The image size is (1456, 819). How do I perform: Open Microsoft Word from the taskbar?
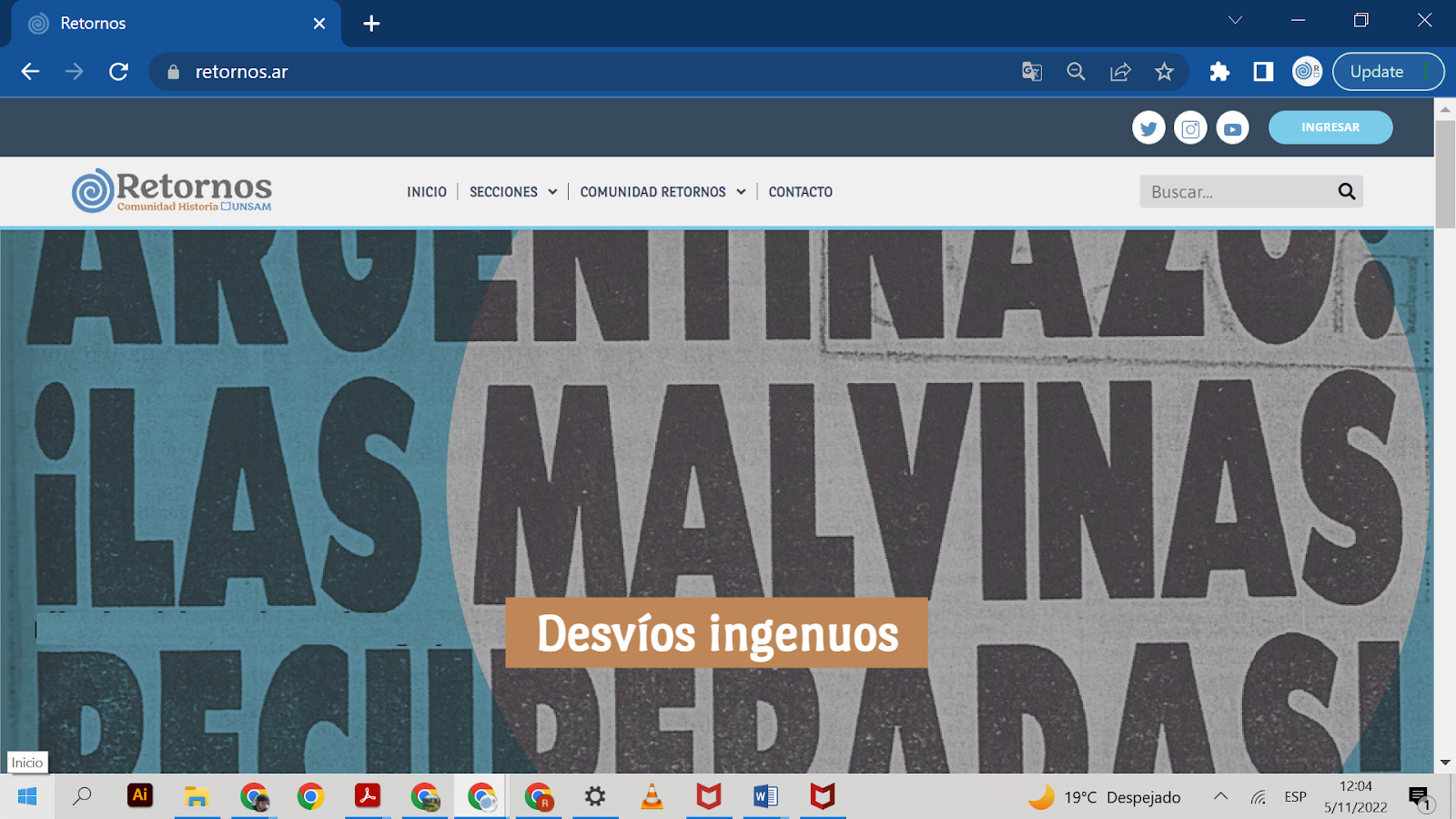765,797
